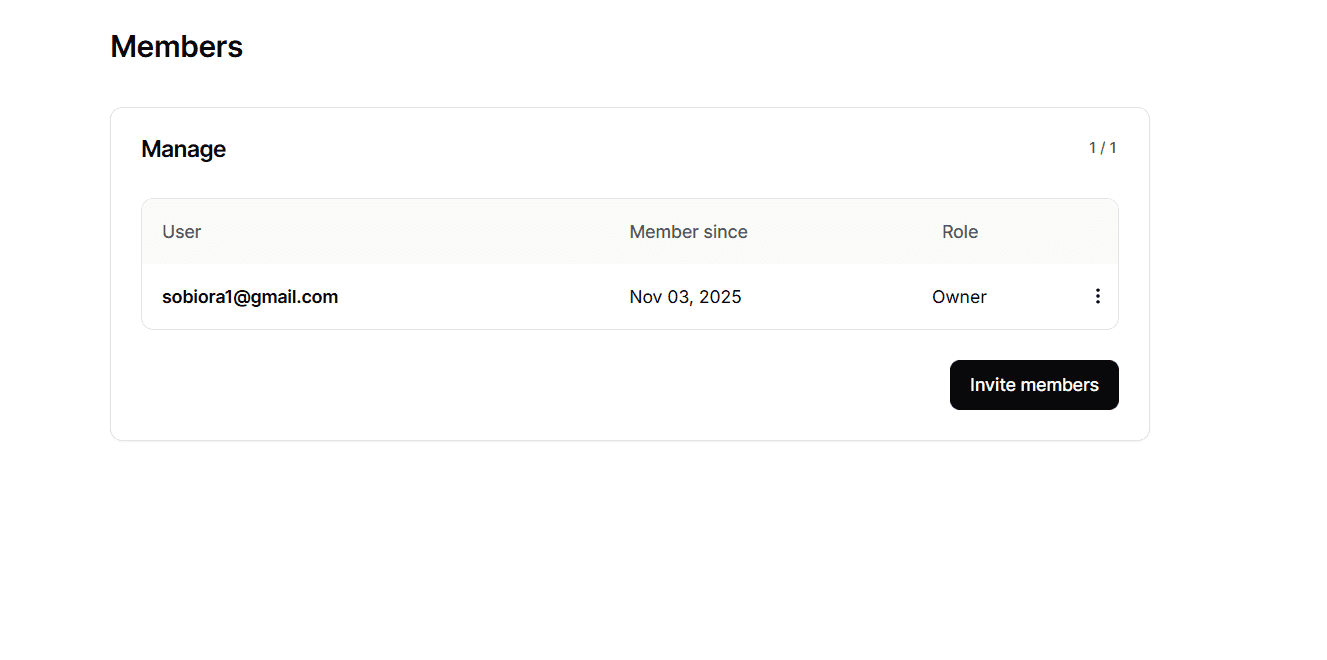1327x660 pixels.
Task: Click the "Role" label above Owner
Action: (x=960, y=232)
